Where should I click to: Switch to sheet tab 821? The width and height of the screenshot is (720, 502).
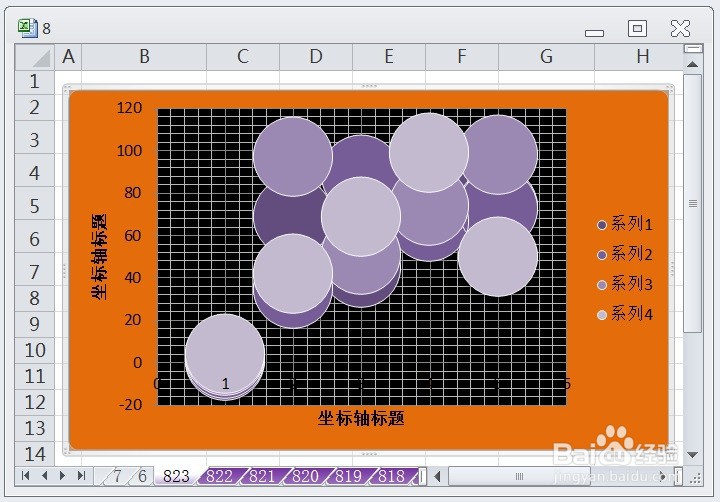tap(262, 476)
